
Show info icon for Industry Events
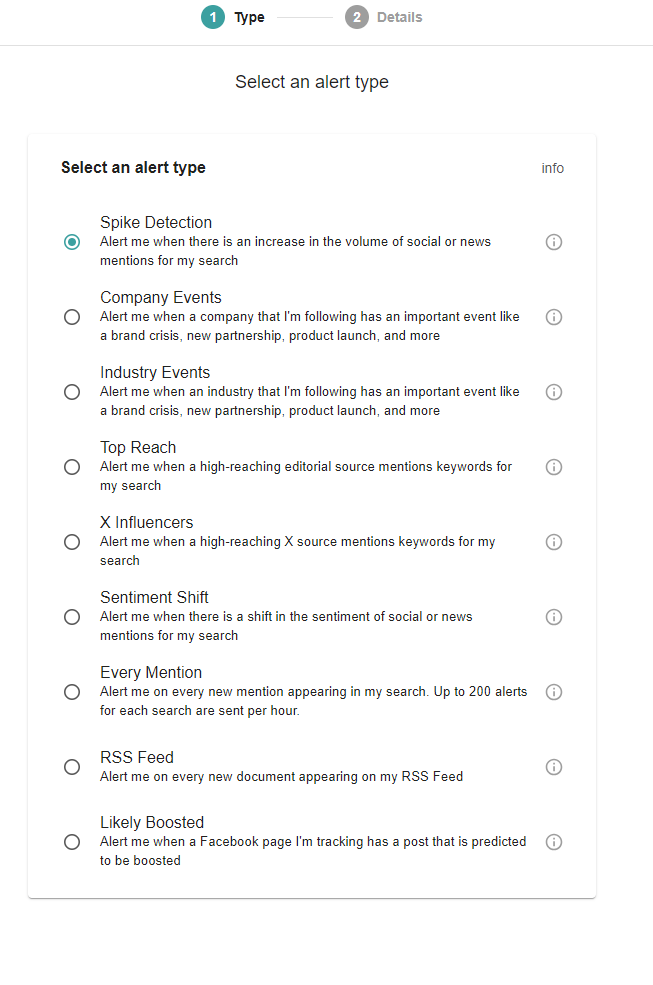(554, 392)
